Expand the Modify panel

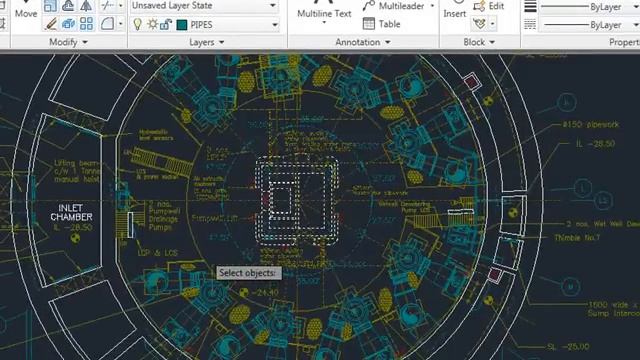coord(68,42)
